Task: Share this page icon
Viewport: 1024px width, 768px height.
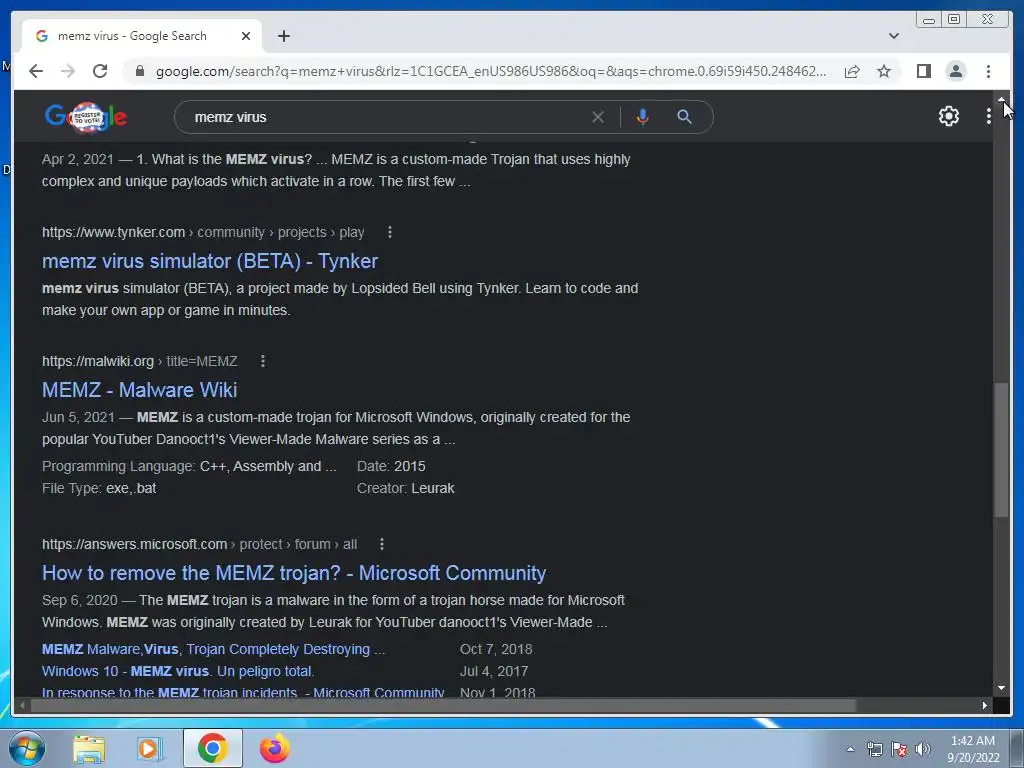Action: point(852,71)
